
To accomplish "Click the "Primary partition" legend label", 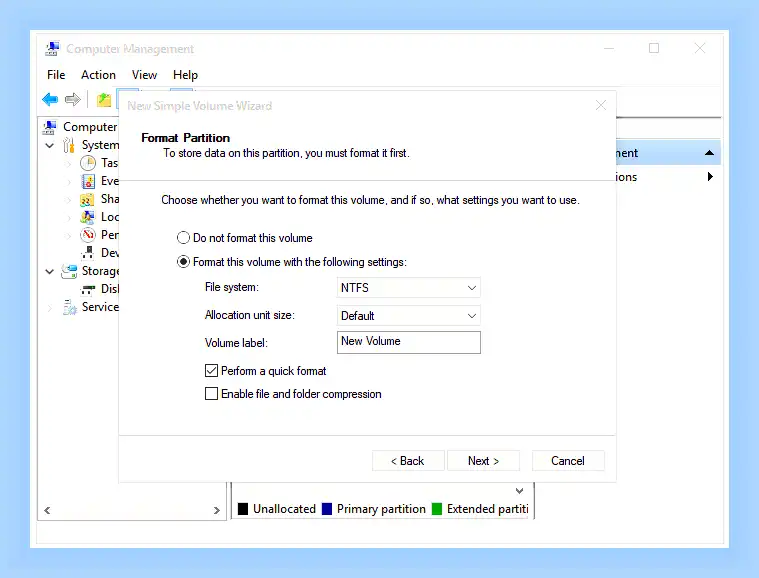I will click(381, 509).
